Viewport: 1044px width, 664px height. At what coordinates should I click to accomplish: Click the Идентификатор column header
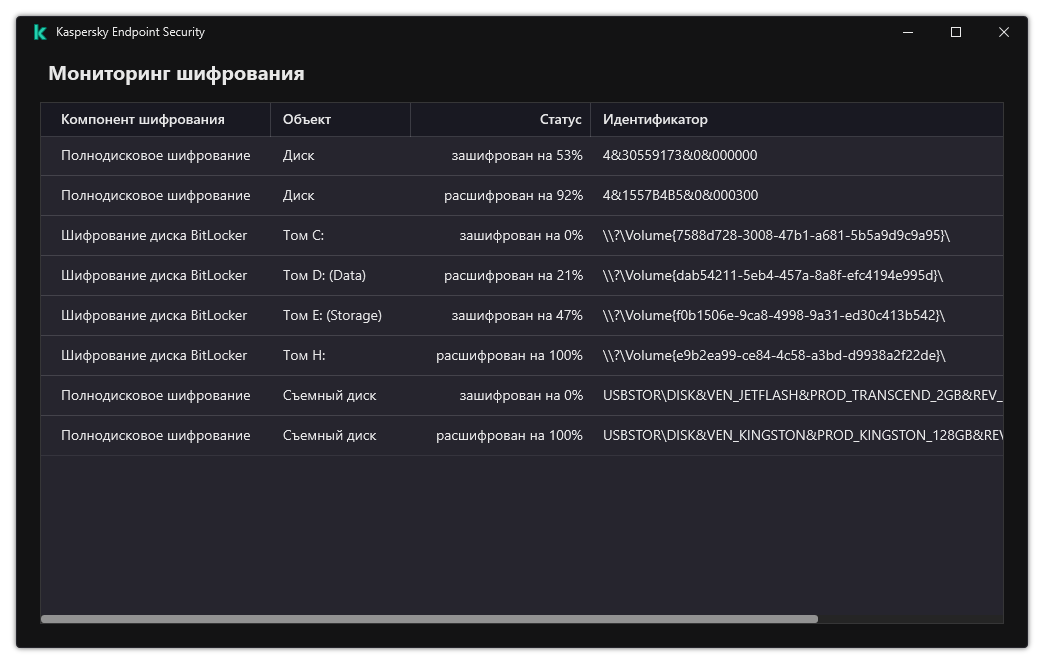coord(655,119)
